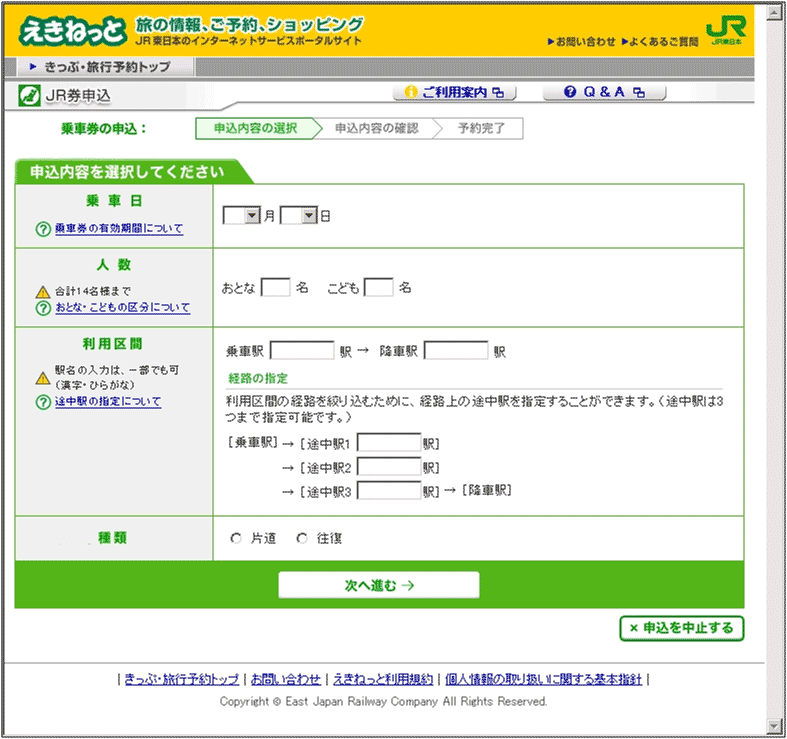Open the day dropdown for 乗車日
787x739 pixels.
click(309, 215)
